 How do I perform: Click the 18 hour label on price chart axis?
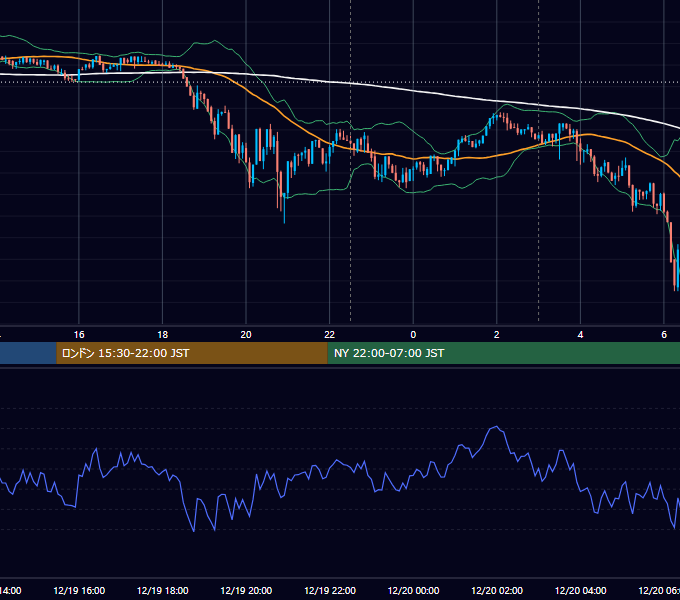[163, 335]
